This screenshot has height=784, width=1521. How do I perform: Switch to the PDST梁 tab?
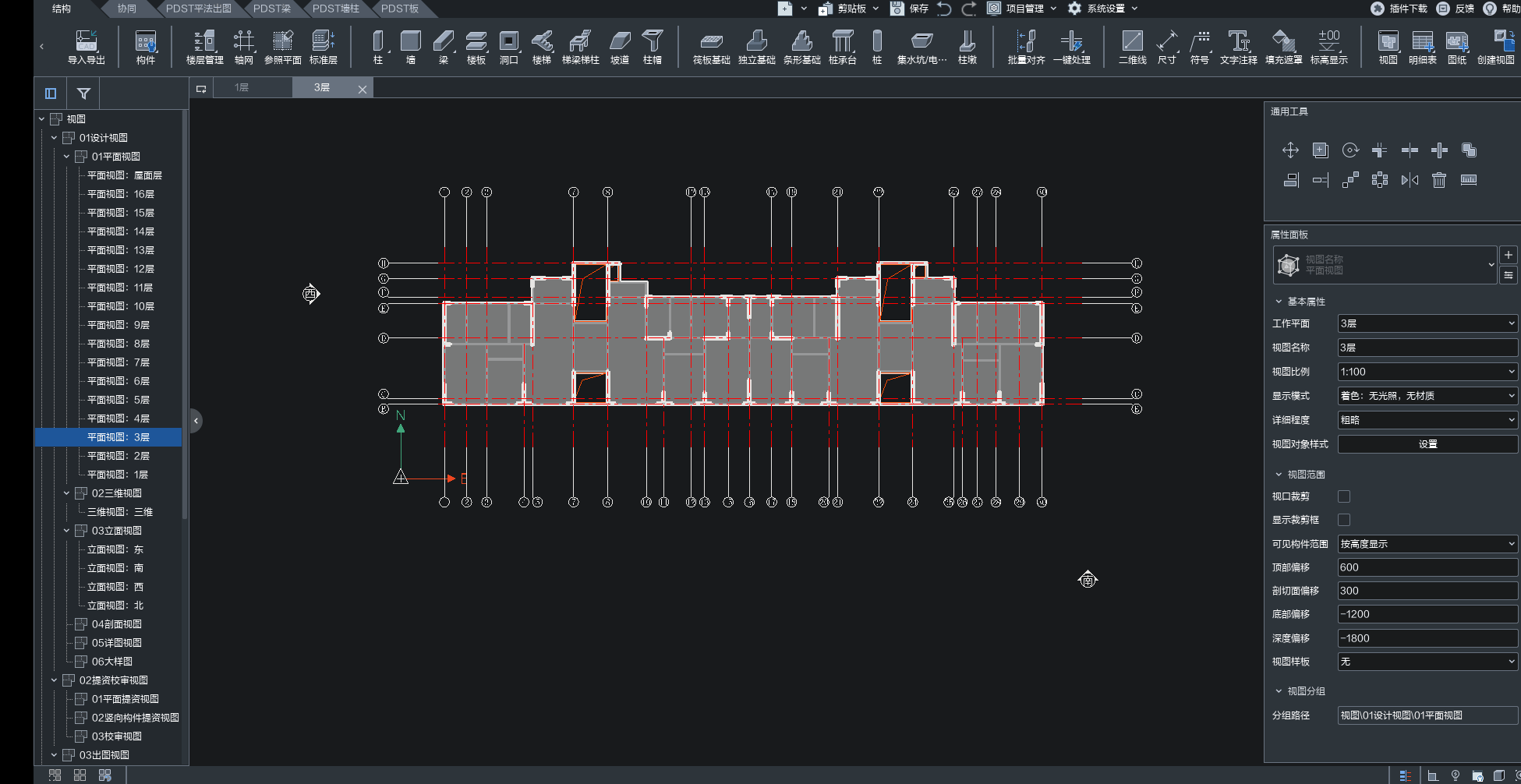click(x=271, y=9)
